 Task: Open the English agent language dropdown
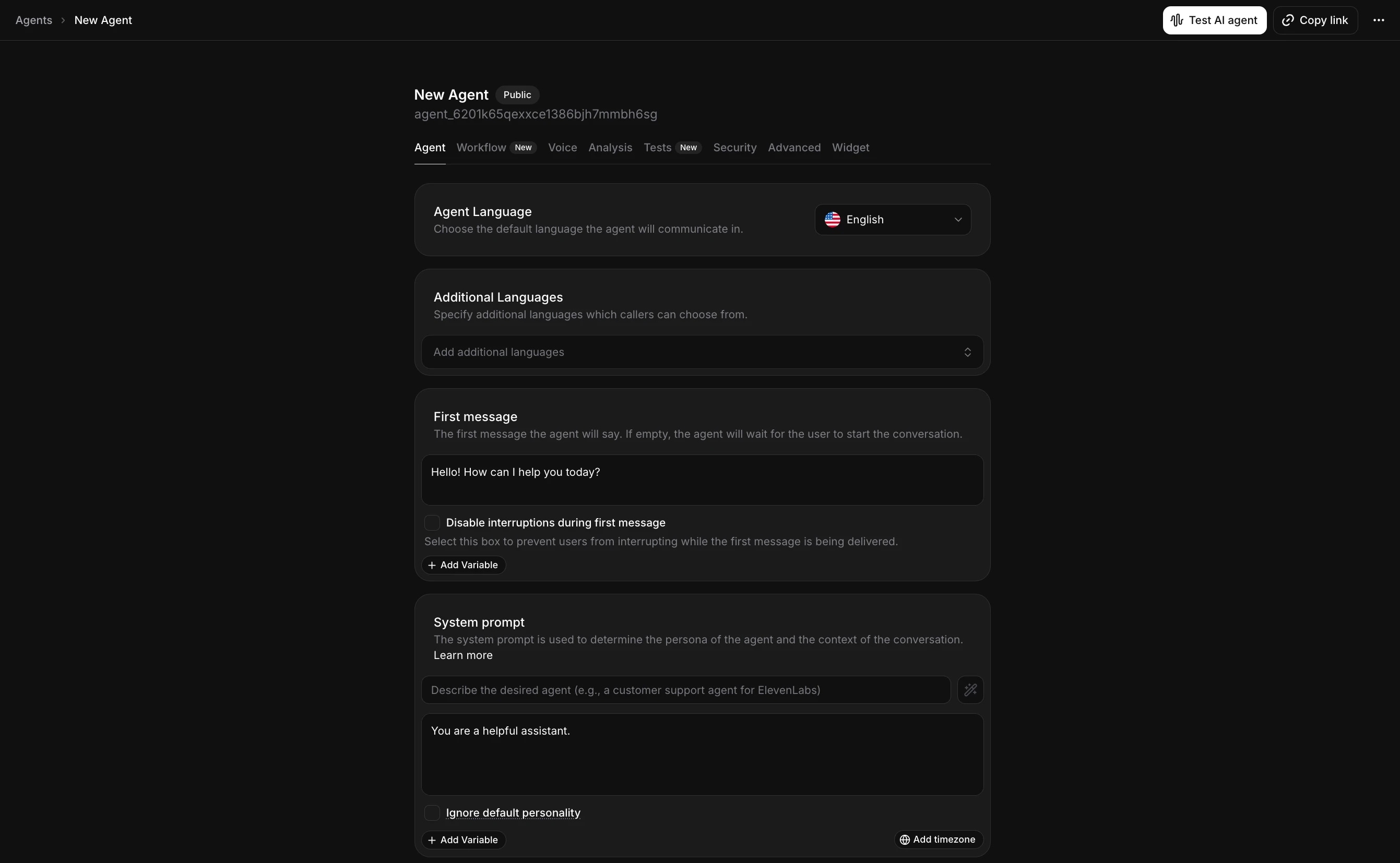[892, 219]
